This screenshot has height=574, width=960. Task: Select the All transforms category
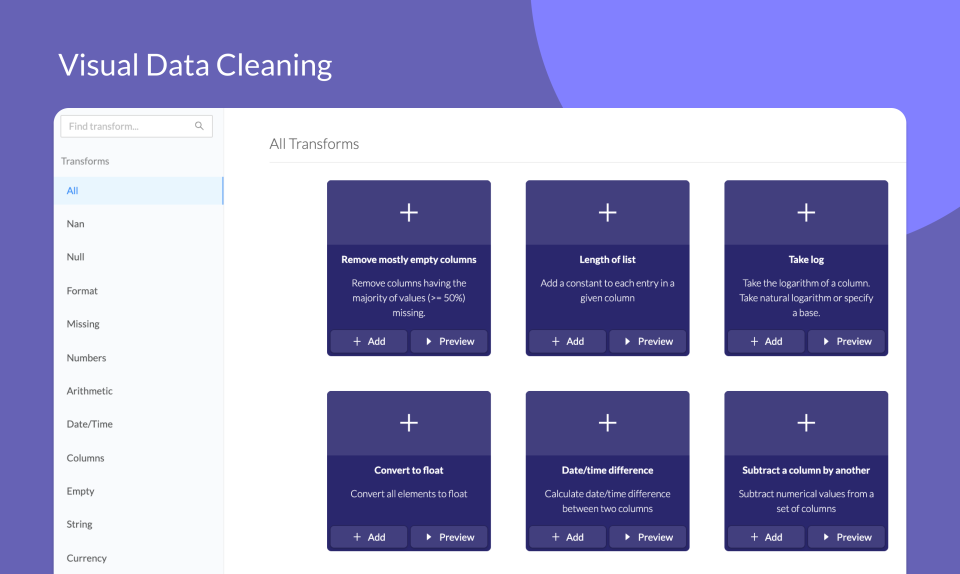click(x=138, y=190)
